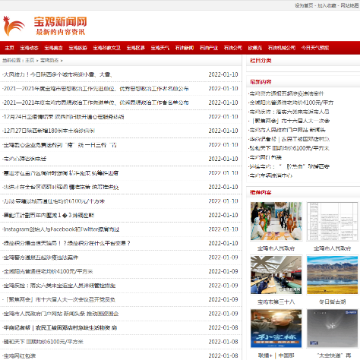Open elderly man portrait thumbnail

point(276,329)
